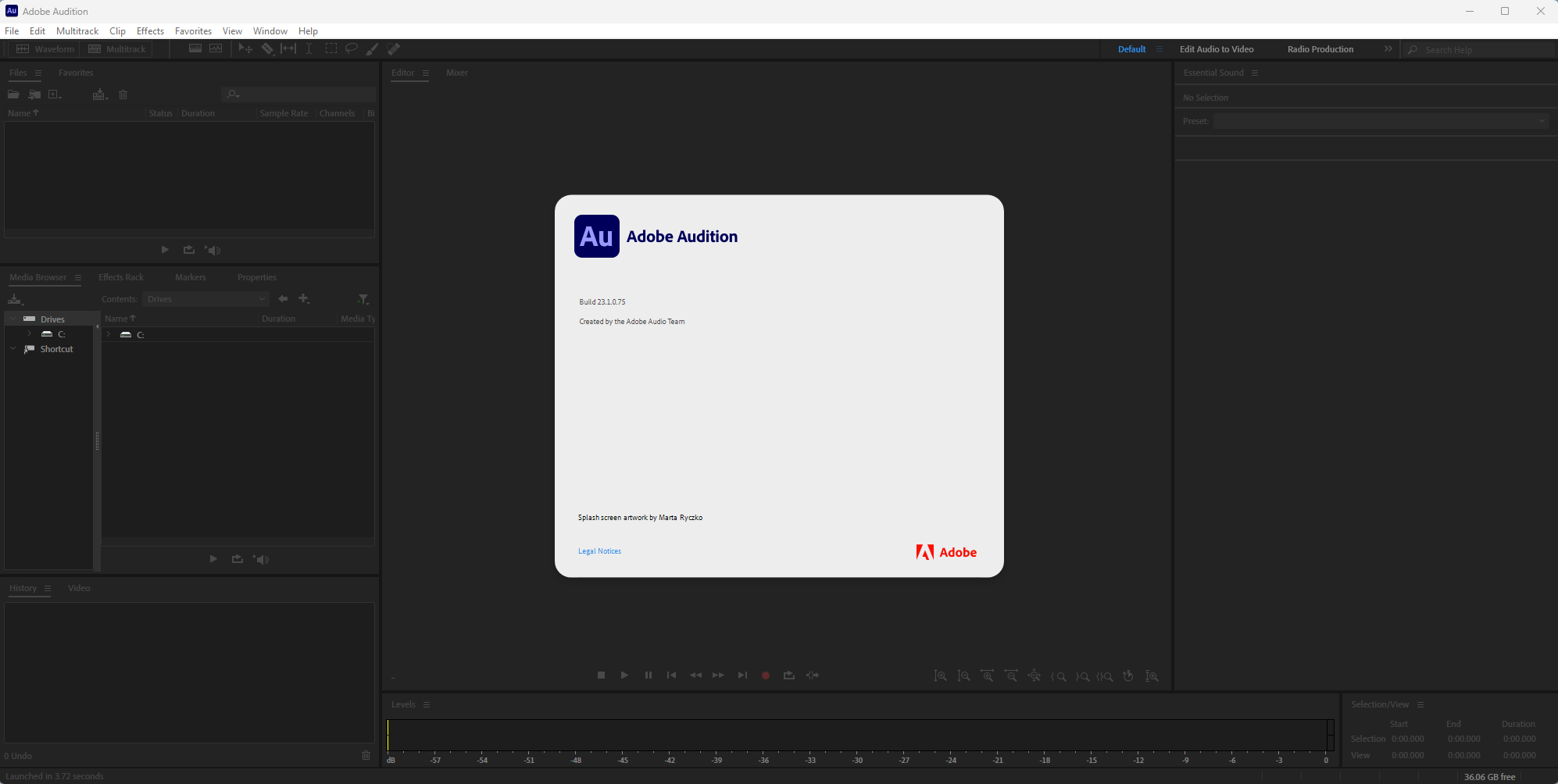Show the spectral pitch display
This screenshot has width=1558, height=784.
point(216,48)
